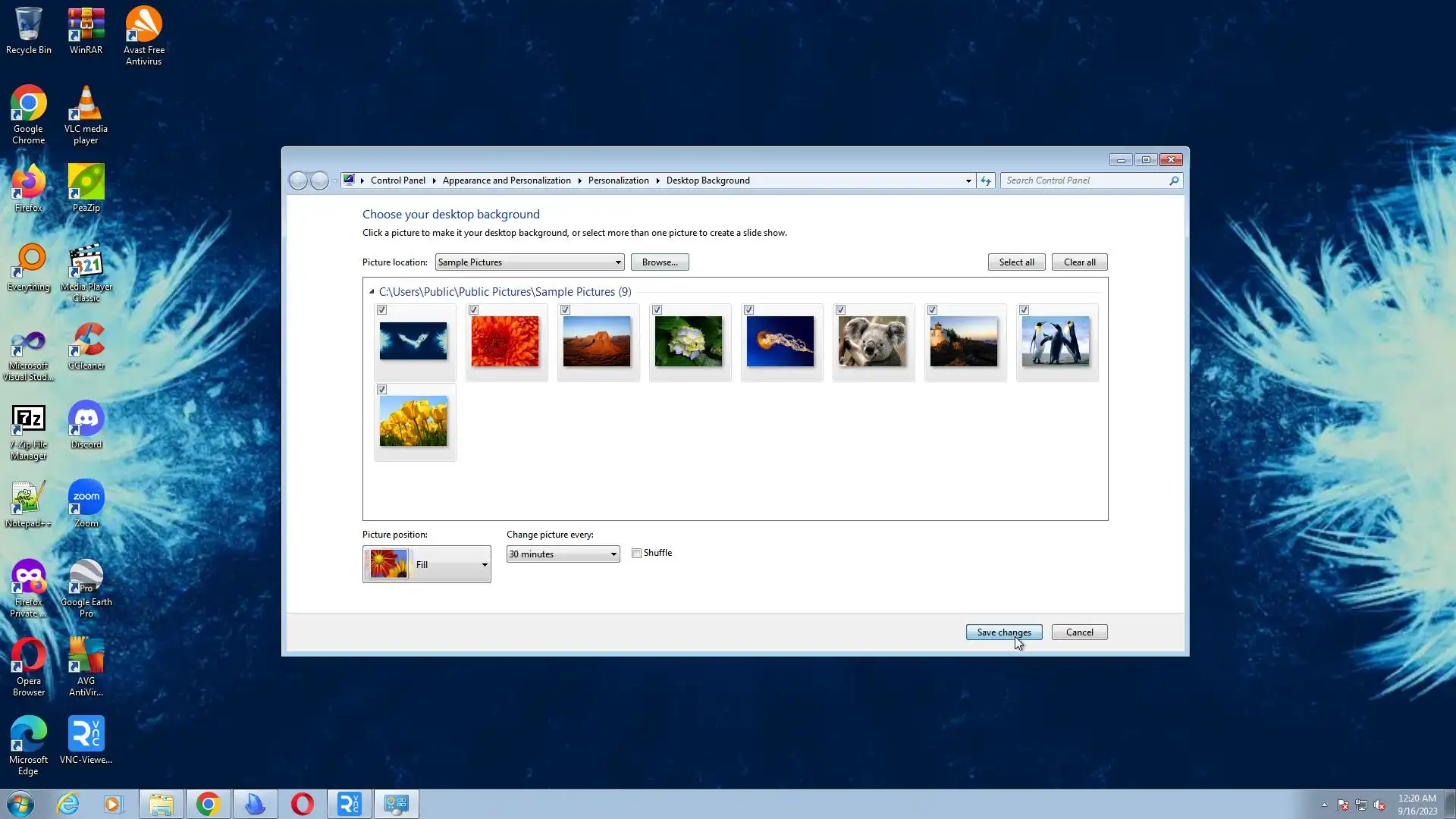Open the Change picture every dropdown
The width and height of the screenshot is (1456, 819).
pos(563,554)
